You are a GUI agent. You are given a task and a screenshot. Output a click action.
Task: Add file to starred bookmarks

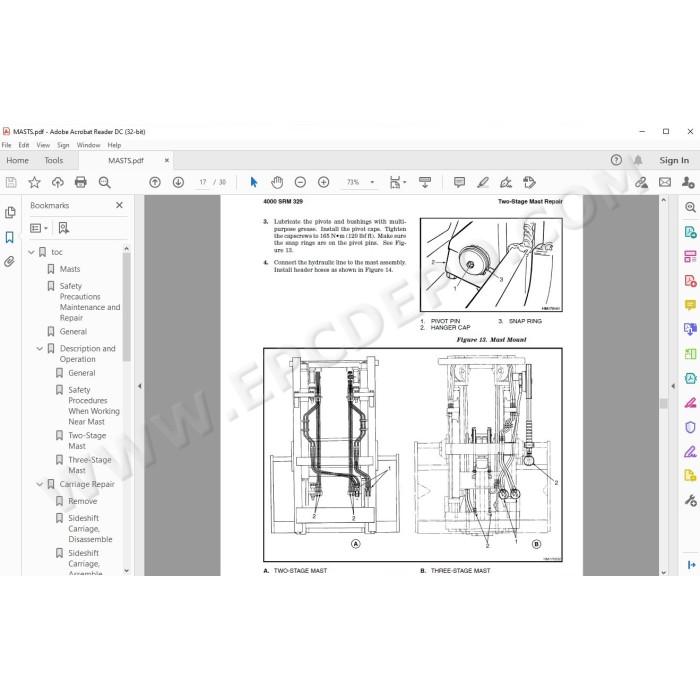pyautogui.click(x=34, y=183)
